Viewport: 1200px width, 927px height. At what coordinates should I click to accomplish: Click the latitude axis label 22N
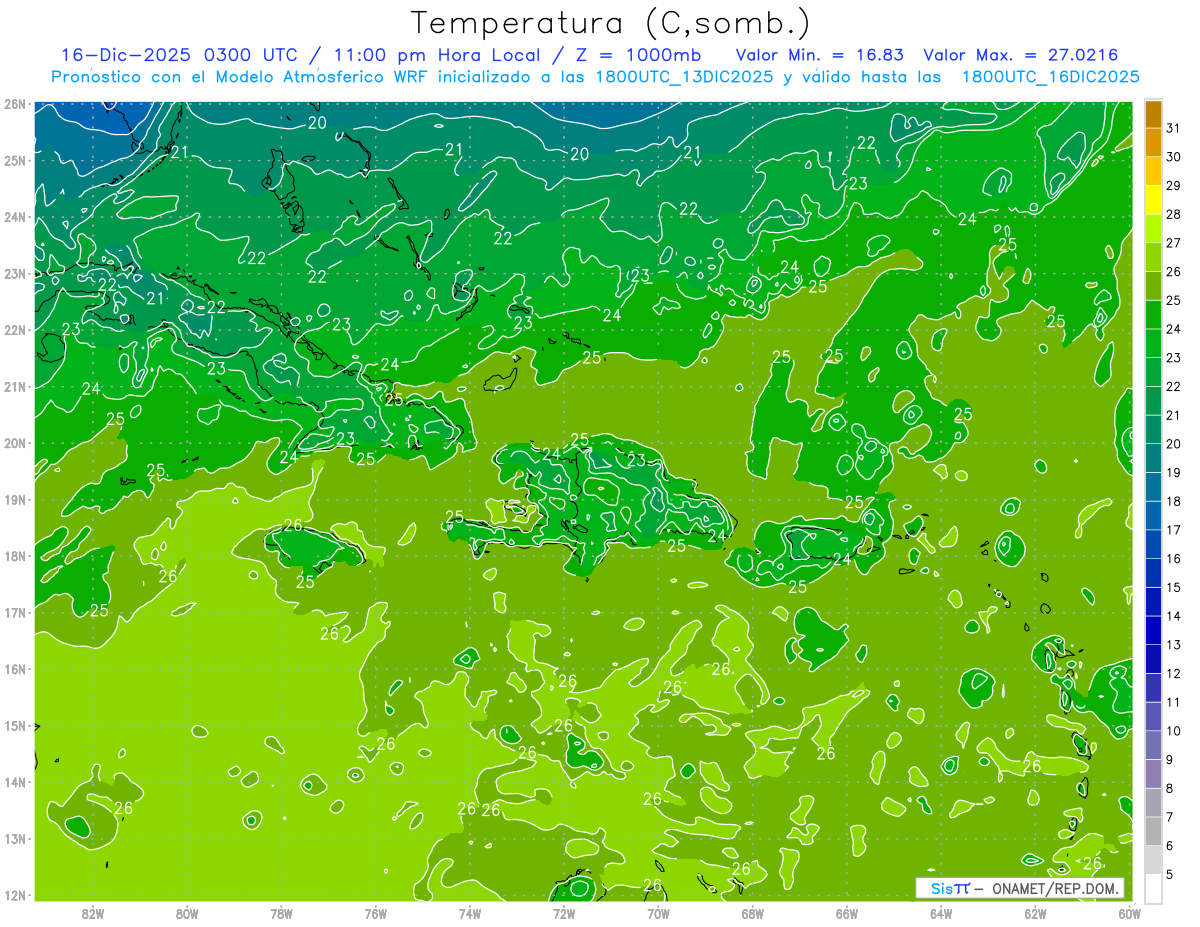15,330
